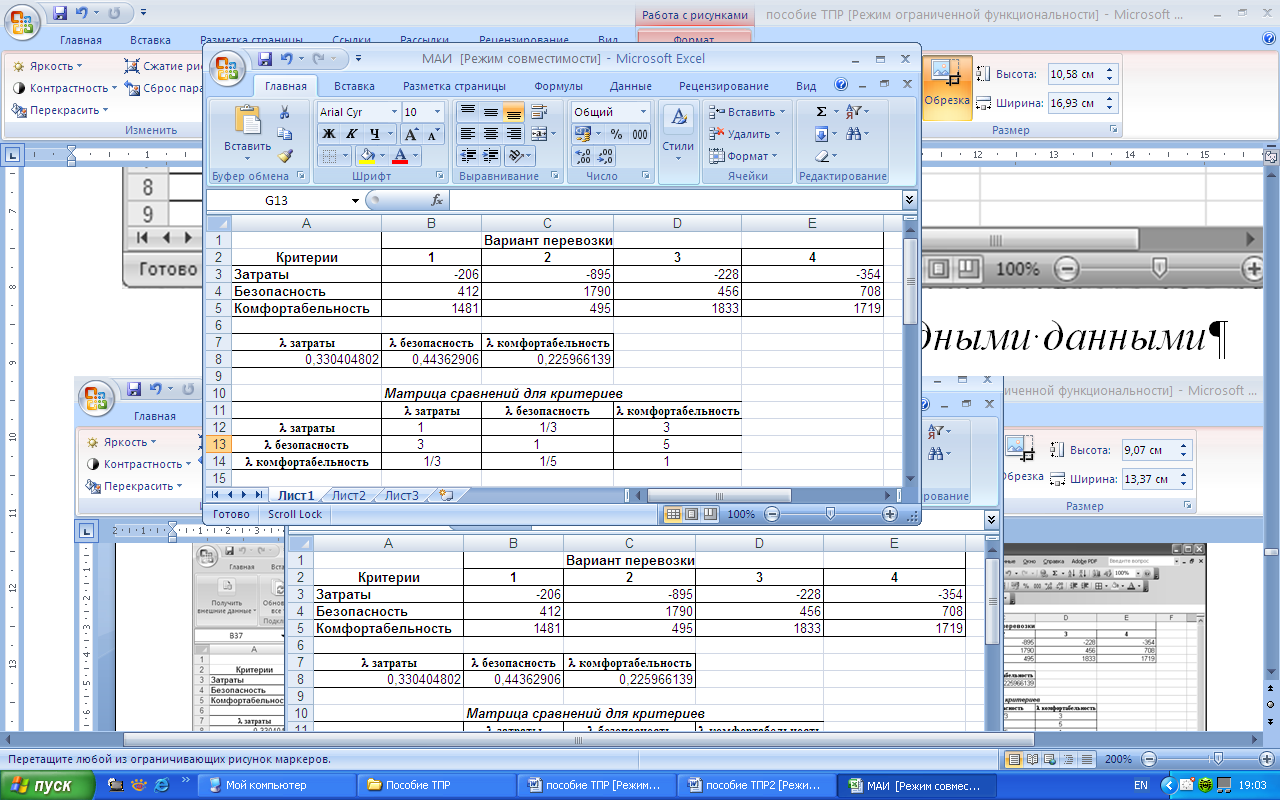This screenshot has width=1280, height=800.
Task: Open Формулы tab in Excel ribbon
Action: tap(558, 86)
